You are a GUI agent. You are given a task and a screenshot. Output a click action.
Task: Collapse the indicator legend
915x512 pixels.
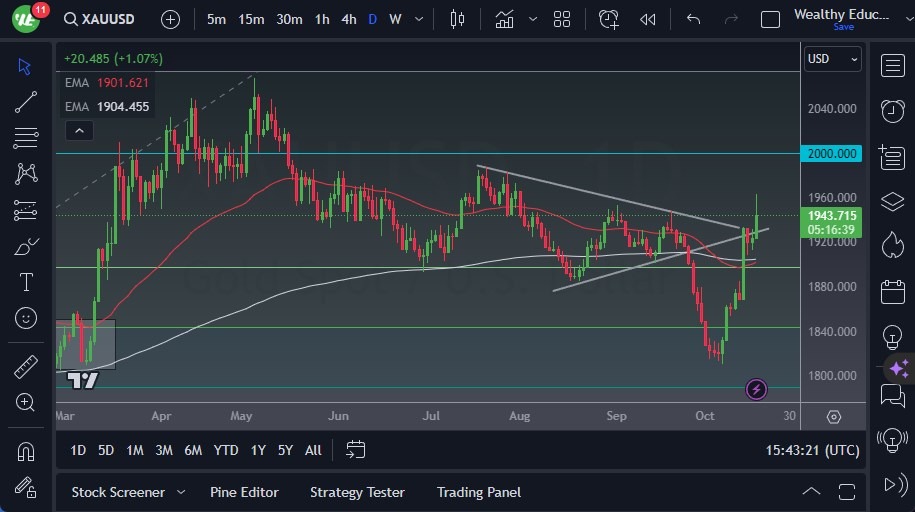click(79, 131)
